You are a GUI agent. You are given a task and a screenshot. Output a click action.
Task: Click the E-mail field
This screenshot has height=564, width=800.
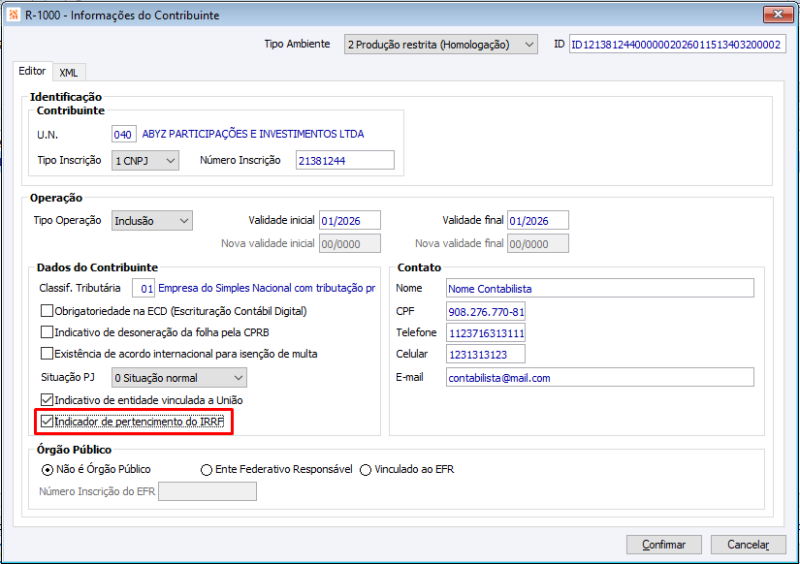600,378
